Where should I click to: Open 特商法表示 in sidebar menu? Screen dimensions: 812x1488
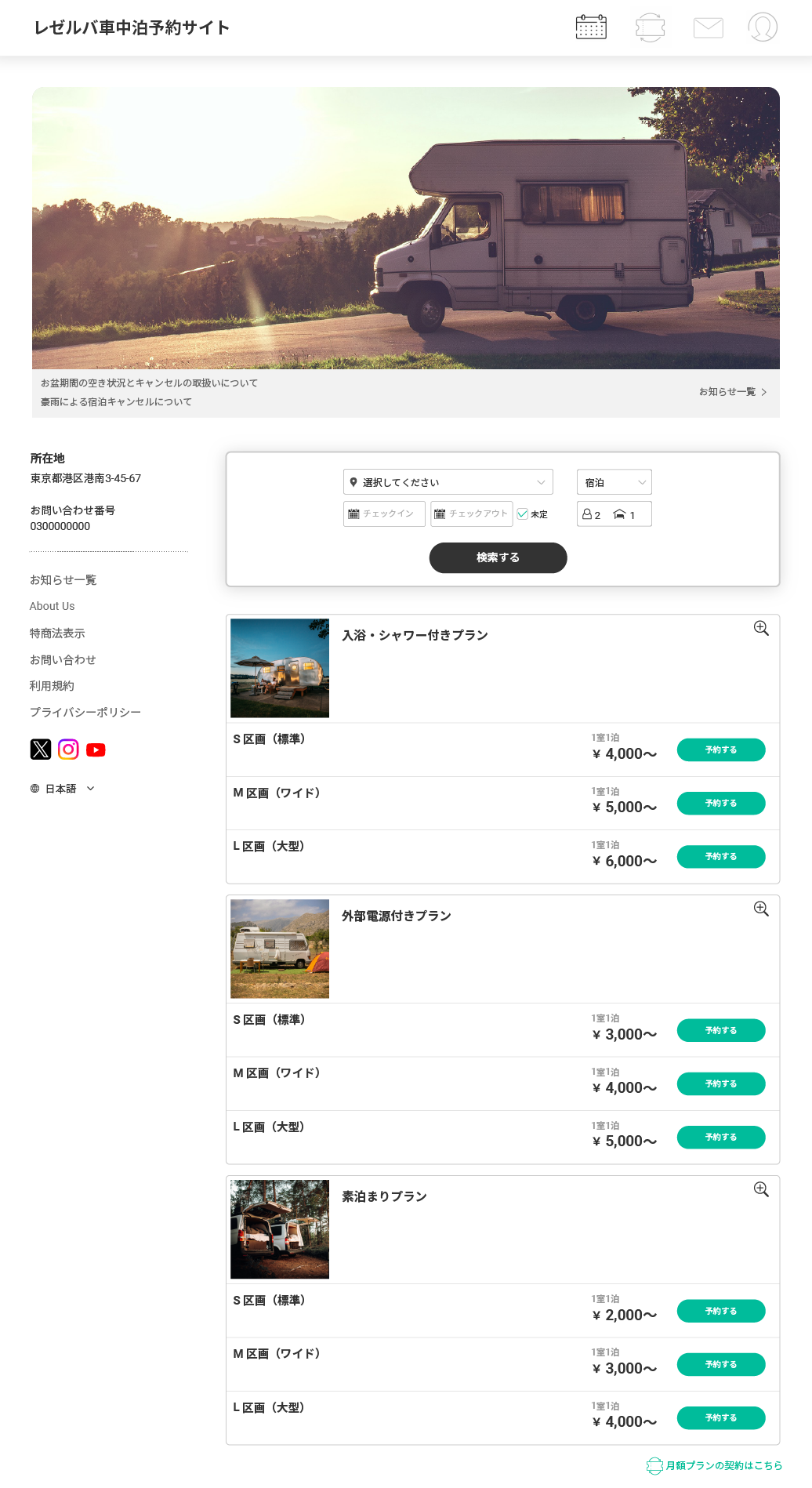(57, 633)
